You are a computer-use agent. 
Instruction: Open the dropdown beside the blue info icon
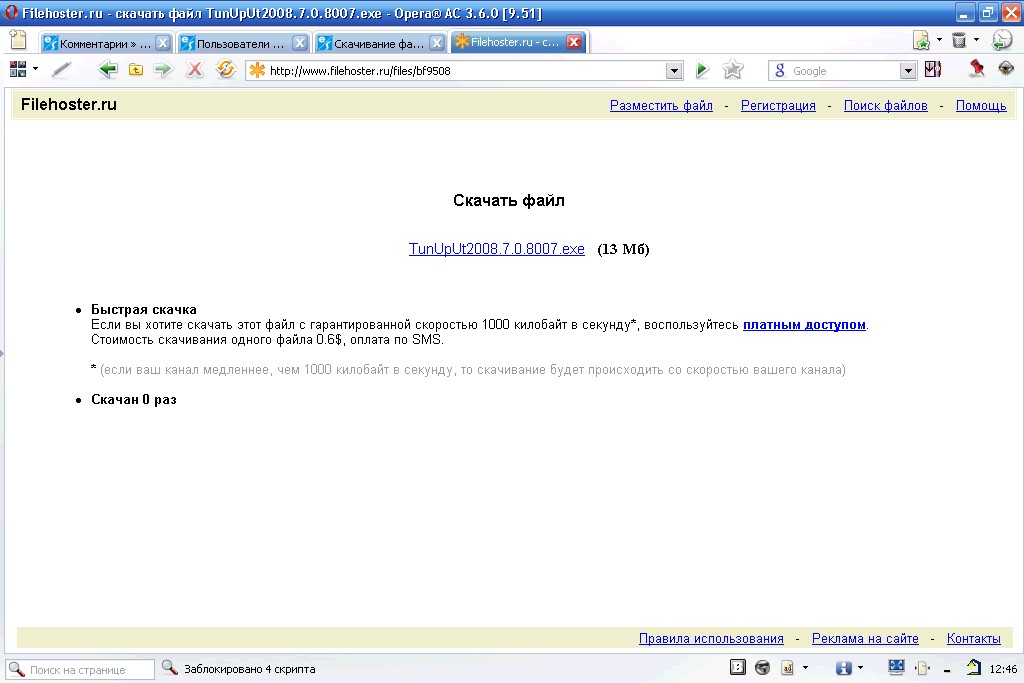click(x=860, y=667)
